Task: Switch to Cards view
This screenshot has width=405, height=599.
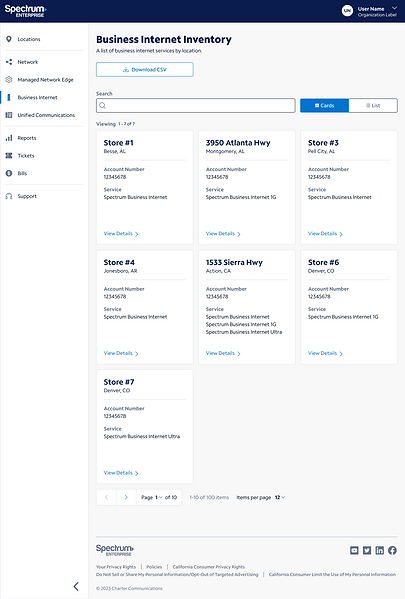Action: point(324,105)
